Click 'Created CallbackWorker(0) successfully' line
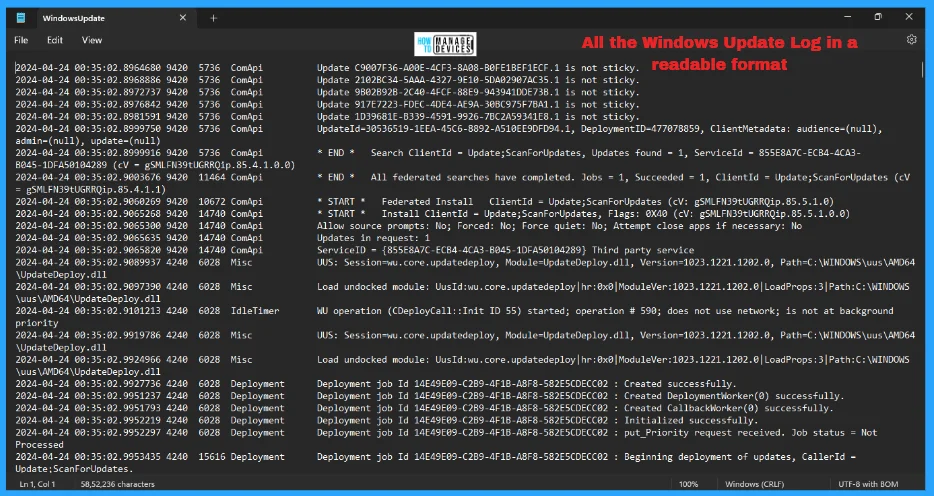 pyautogui.click(x=424, y=408)
